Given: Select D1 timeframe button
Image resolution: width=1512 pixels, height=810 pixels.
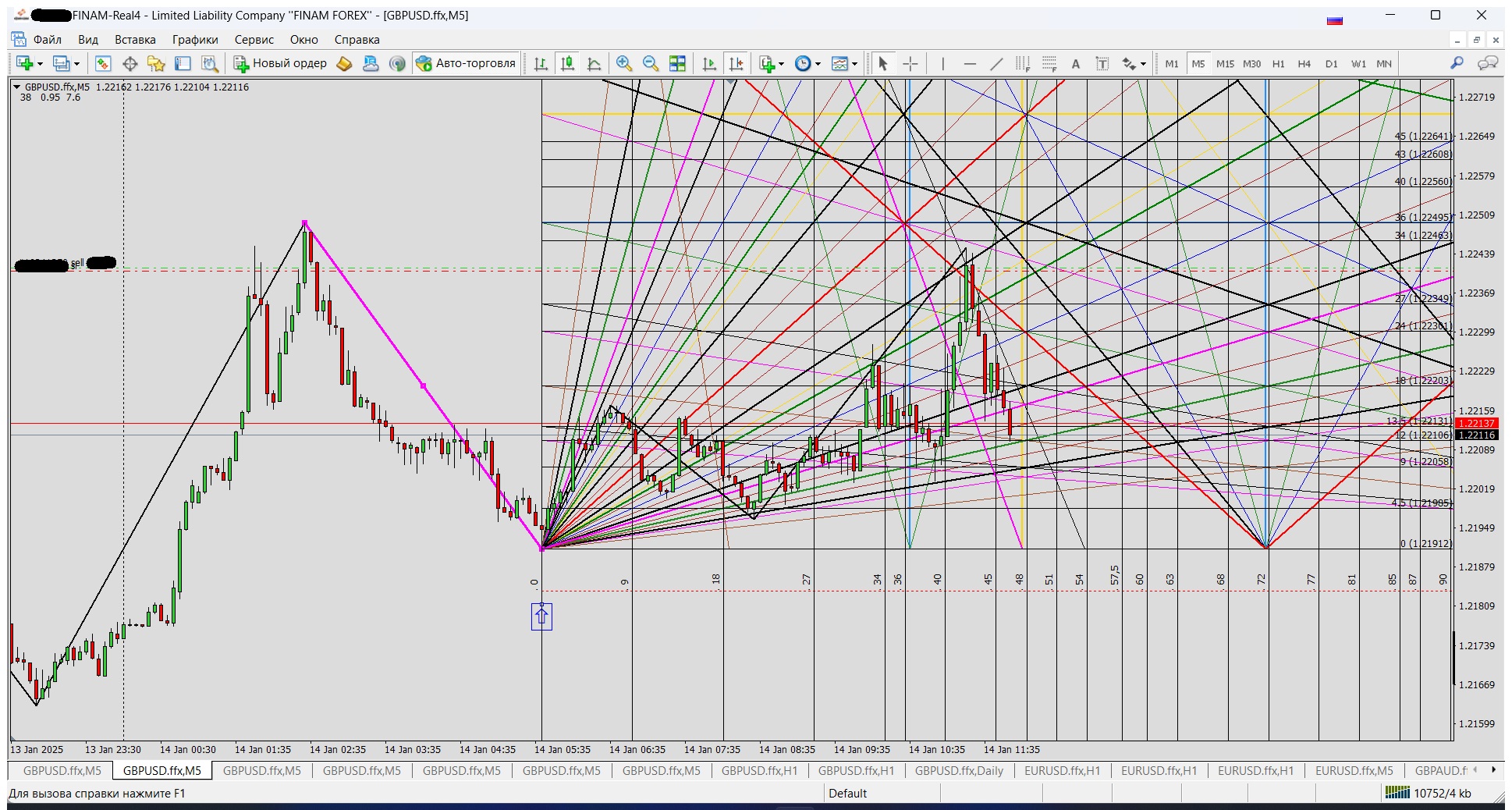Looking at the screenshot, I should pos(1331,64).
